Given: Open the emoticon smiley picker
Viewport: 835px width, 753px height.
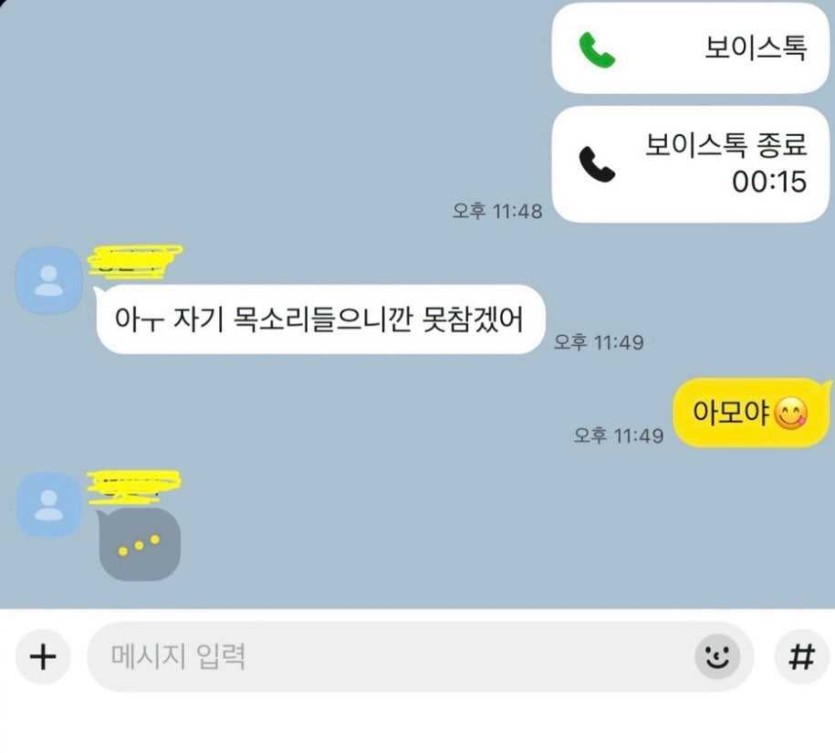Looking at the screenshot, I should point(717,656).
